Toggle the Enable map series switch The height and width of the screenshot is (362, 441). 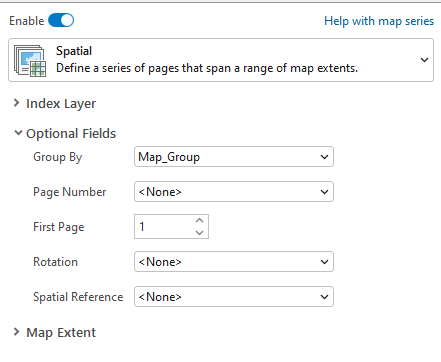[x=61, y=21]
